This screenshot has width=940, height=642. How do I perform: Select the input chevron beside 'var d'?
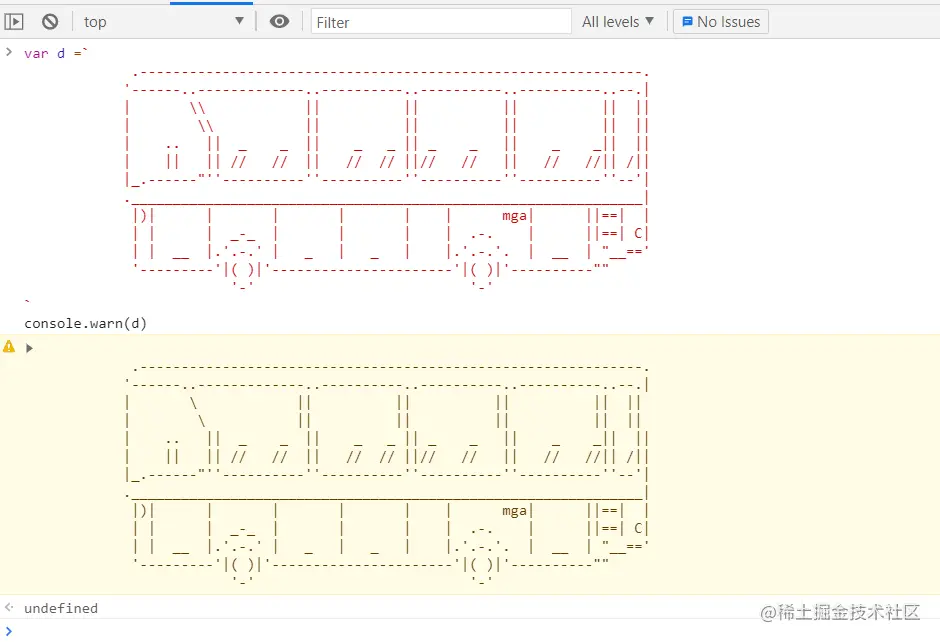9,52
